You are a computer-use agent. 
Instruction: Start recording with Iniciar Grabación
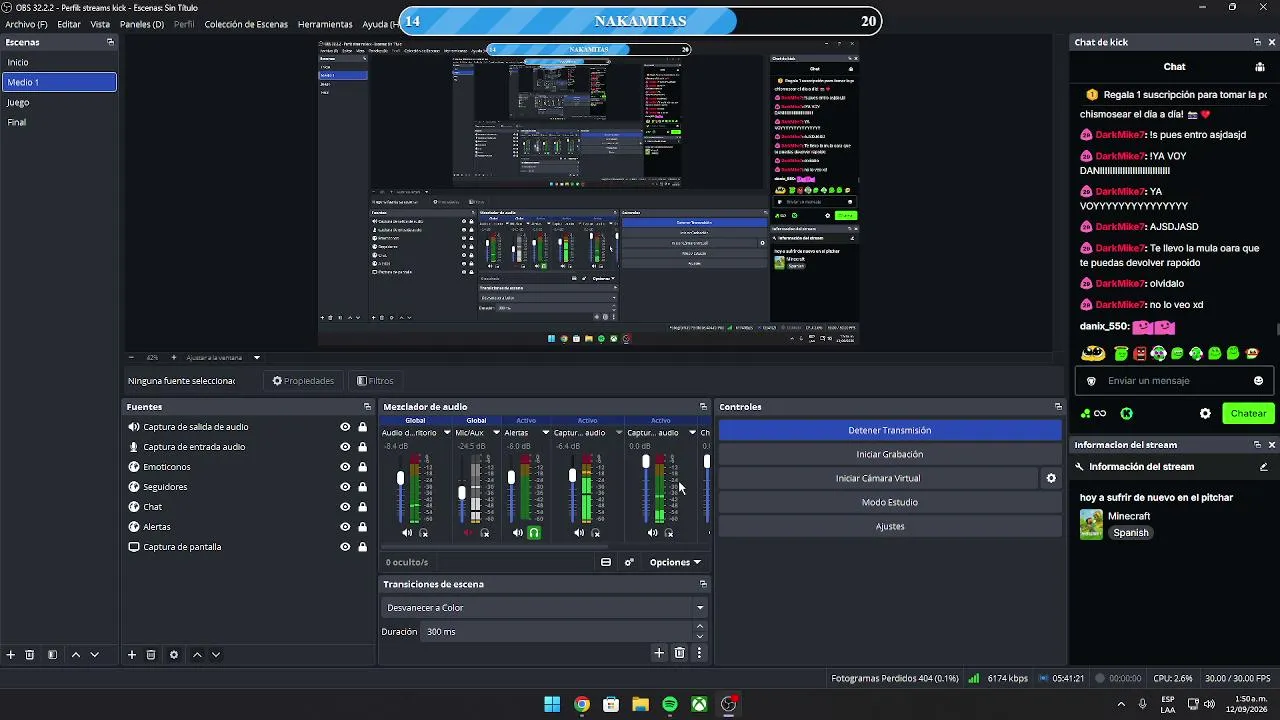[x=890, y=454]
